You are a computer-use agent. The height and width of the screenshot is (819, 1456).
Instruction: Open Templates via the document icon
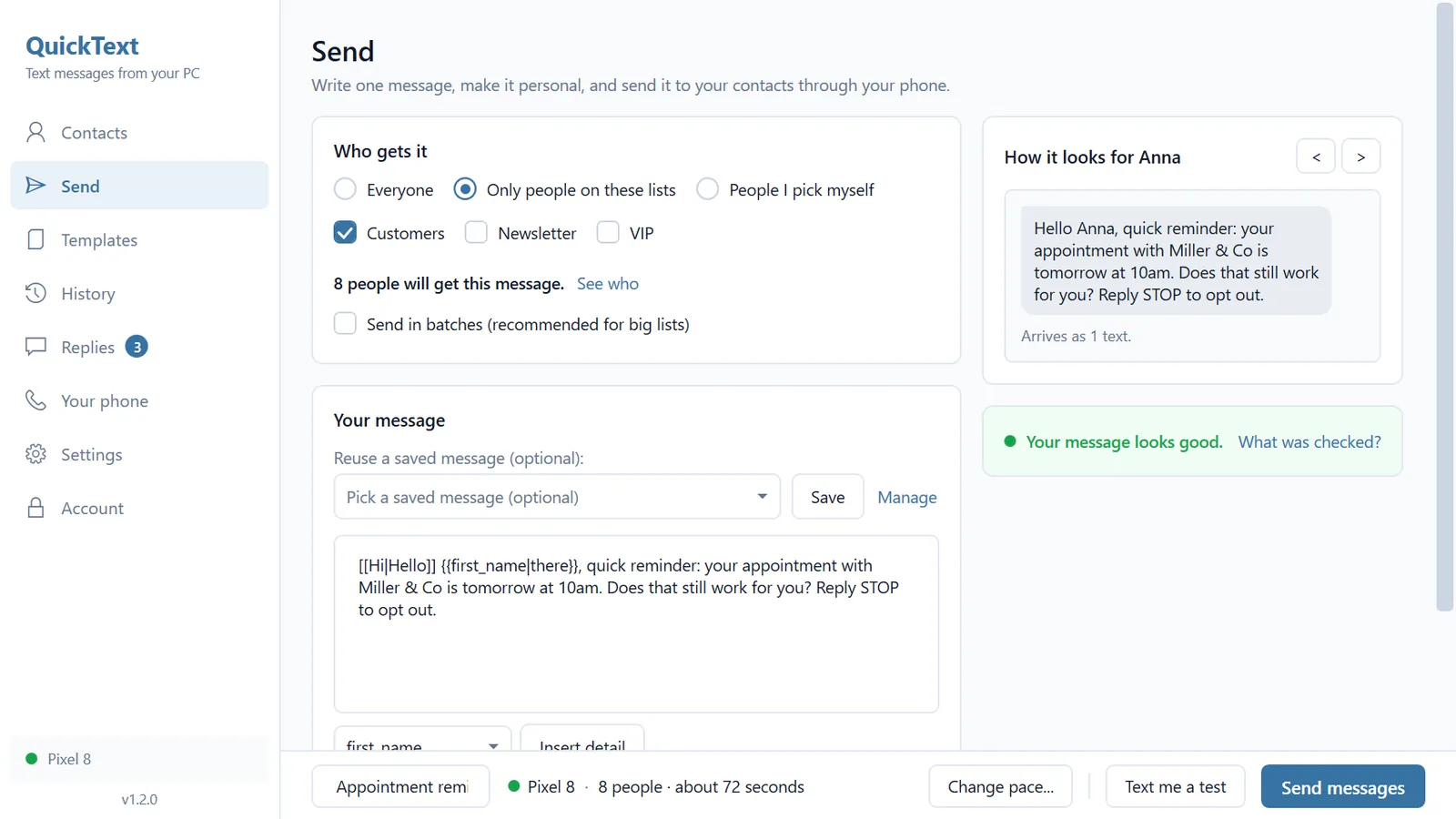click(x=35, y=239)
